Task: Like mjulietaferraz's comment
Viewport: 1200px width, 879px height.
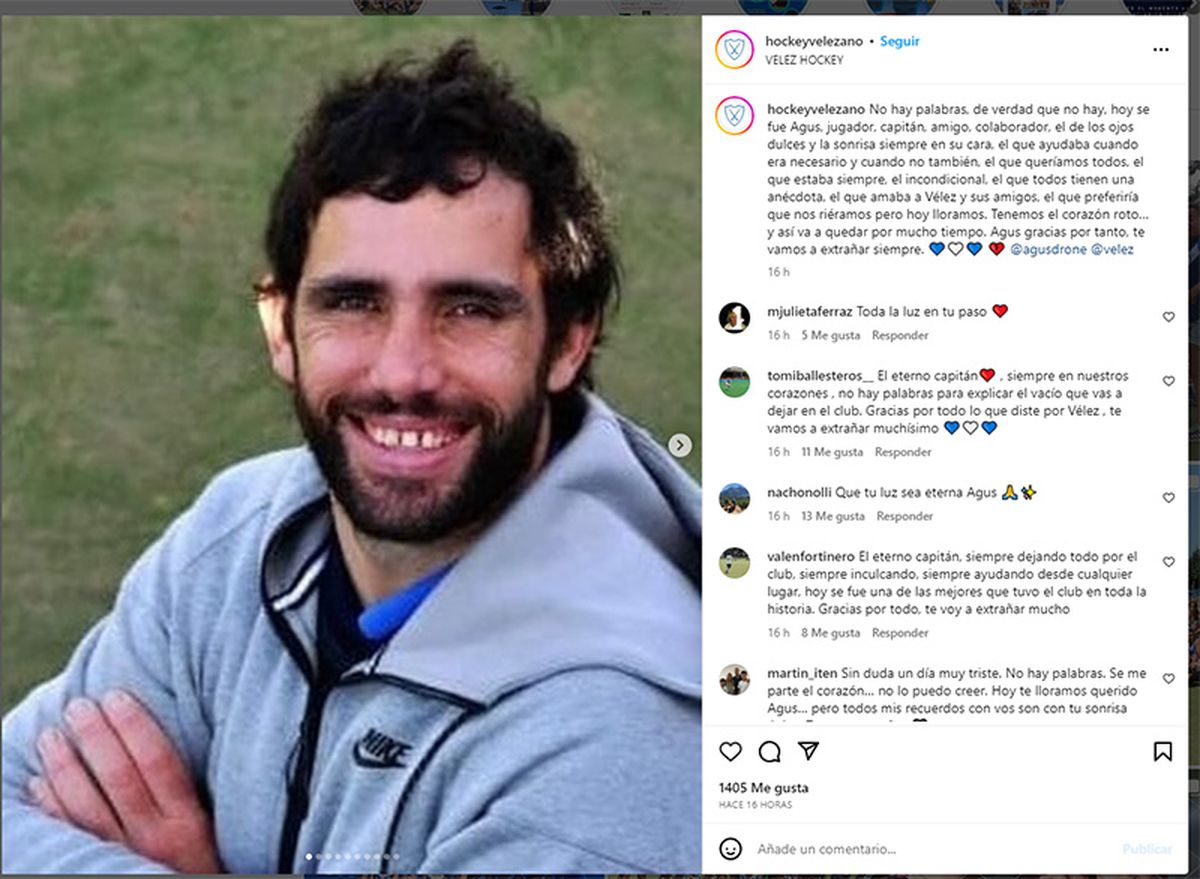Action: click(1168, 317)
